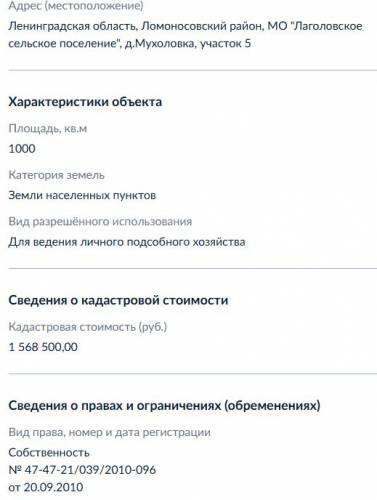The image size is (377, 500).
Task: Select the Собственность right type text
Action: [x=49, y=453]
